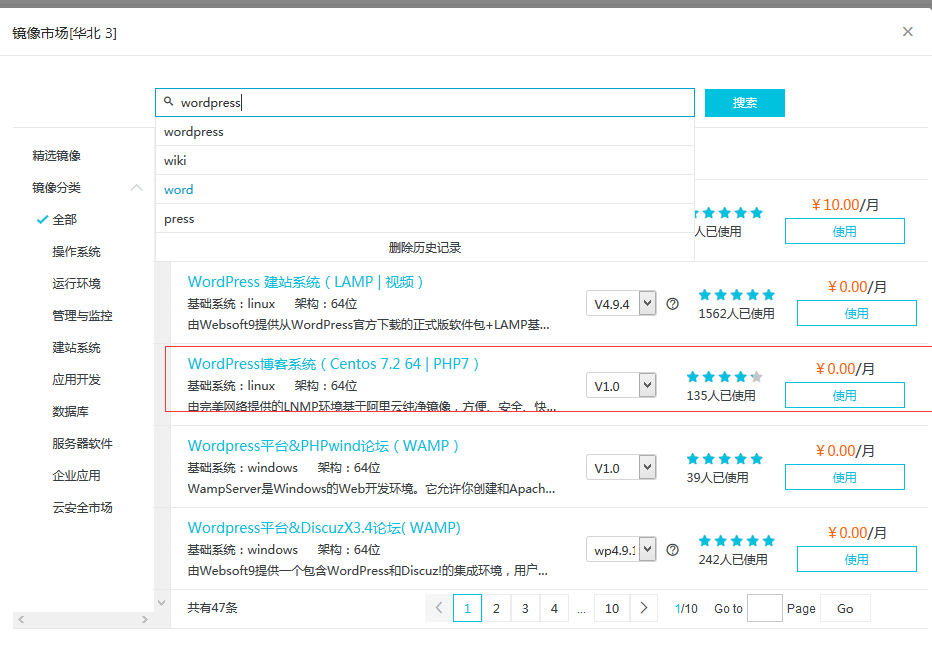Click 删除历史记录 to clear history
Screen dimensions: 932x656
point(425,247)
